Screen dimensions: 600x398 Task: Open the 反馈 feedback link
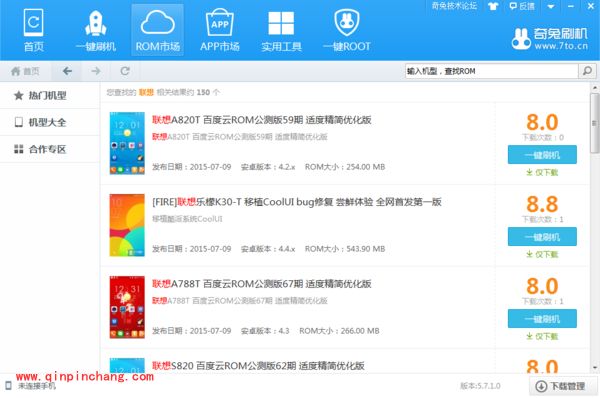point(522,6)
